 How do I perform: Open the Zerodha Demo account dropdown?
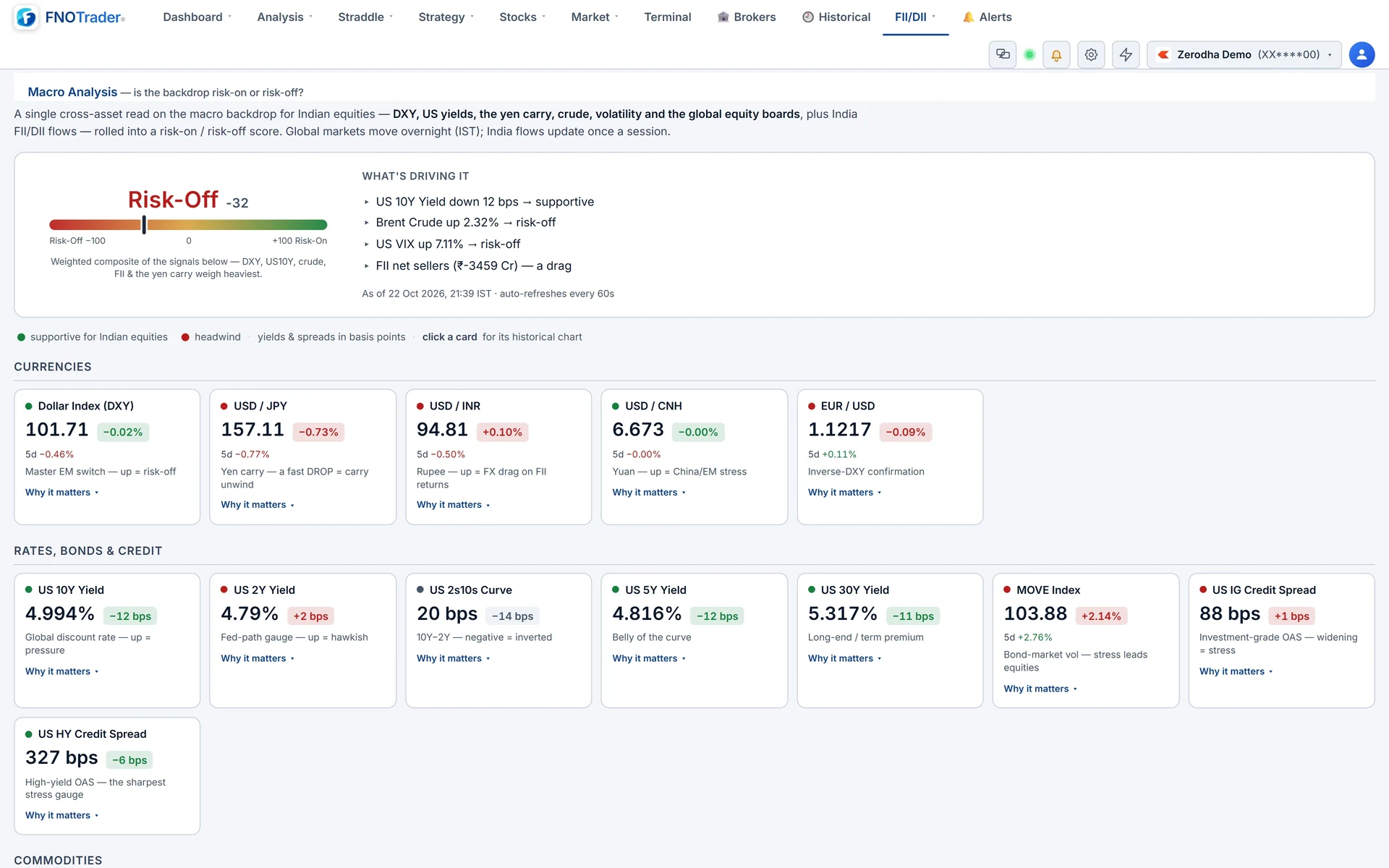coord(1244,55)
